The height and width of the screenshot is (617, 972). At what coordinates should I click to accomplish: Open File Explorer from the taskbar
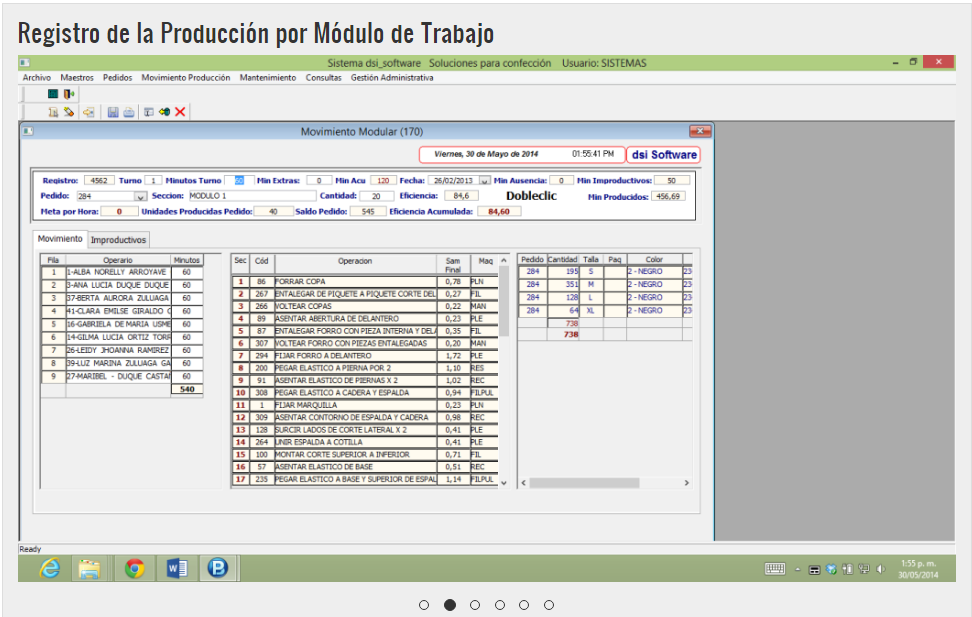pyautogui.click(x=89, y=568)
